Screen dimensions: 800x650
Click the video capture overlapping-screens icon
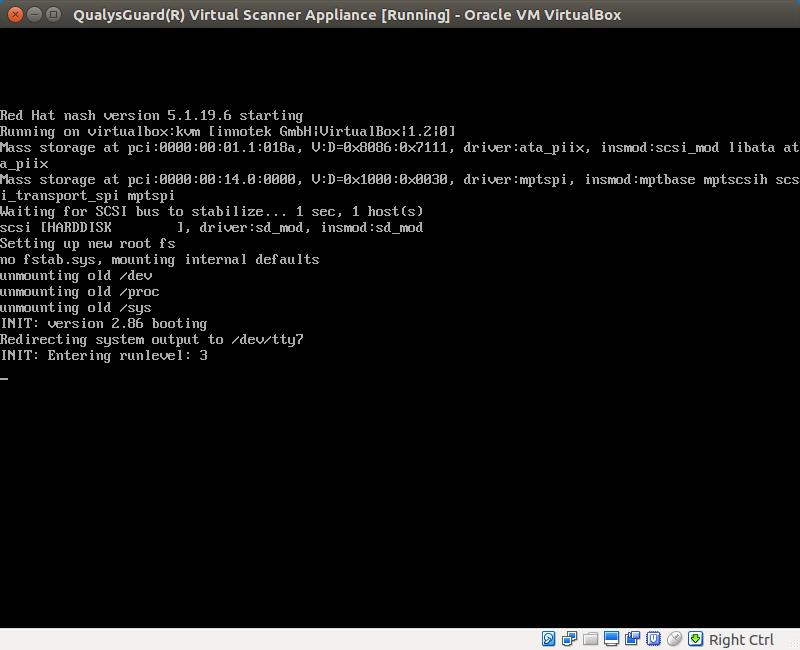pyautogui.click(x=632, y=639)
